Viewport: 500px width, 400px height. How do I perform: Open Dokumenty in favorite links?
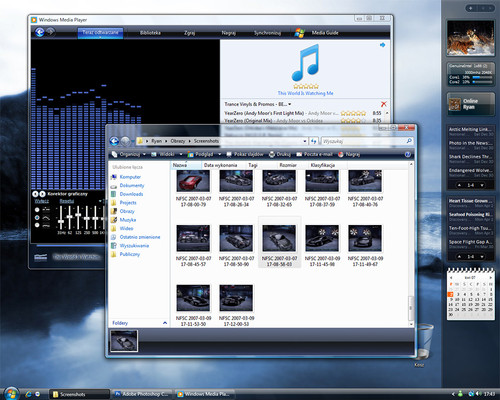point(127,186)
